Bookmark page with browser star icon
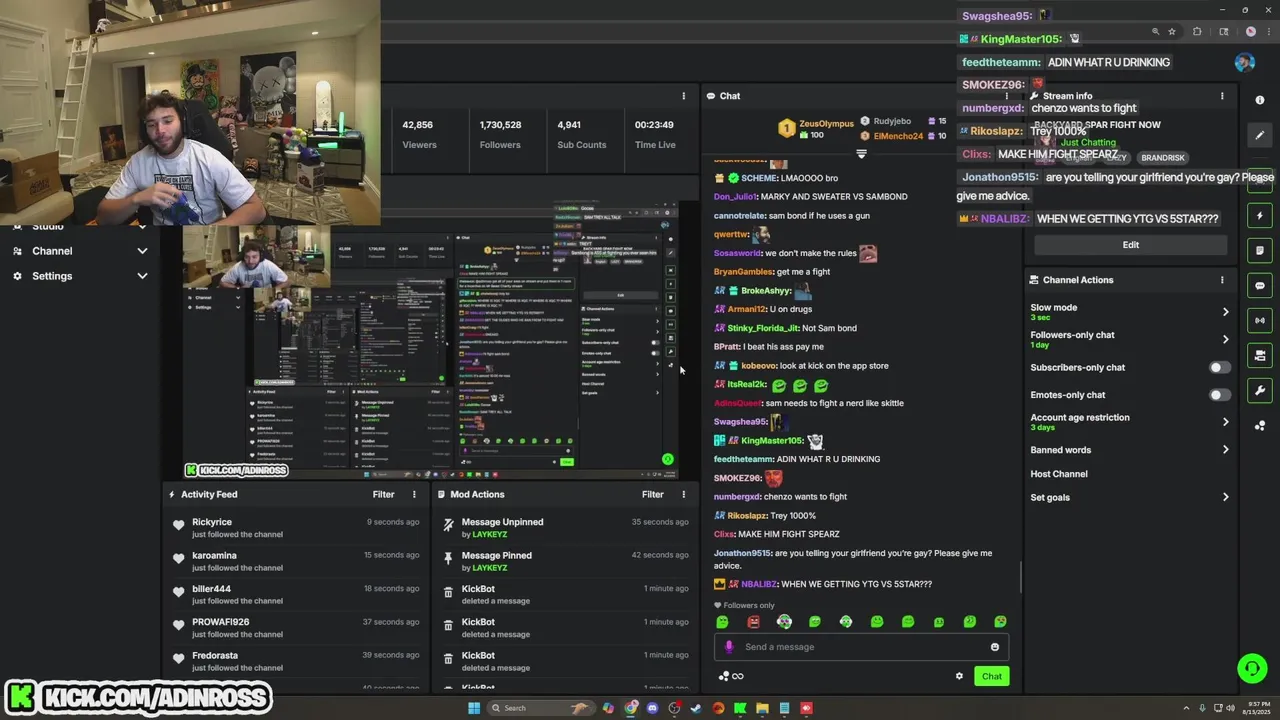 [x=1172, y=31]
